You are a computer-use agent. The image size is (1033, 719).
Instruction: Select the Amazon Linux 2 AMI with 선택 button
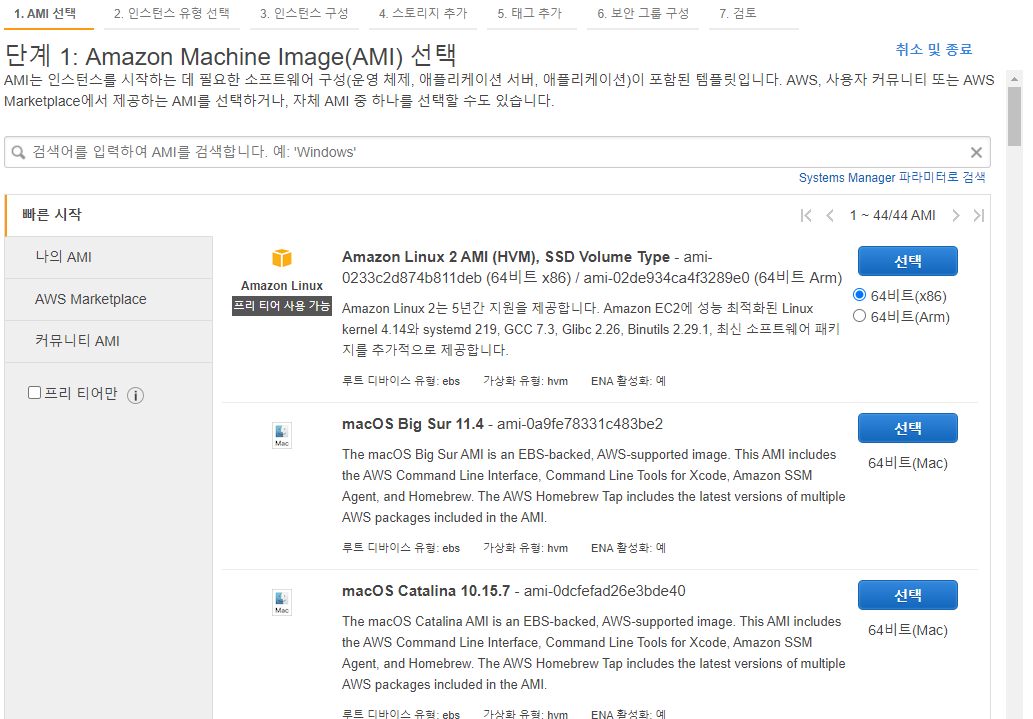coord(907,261)
